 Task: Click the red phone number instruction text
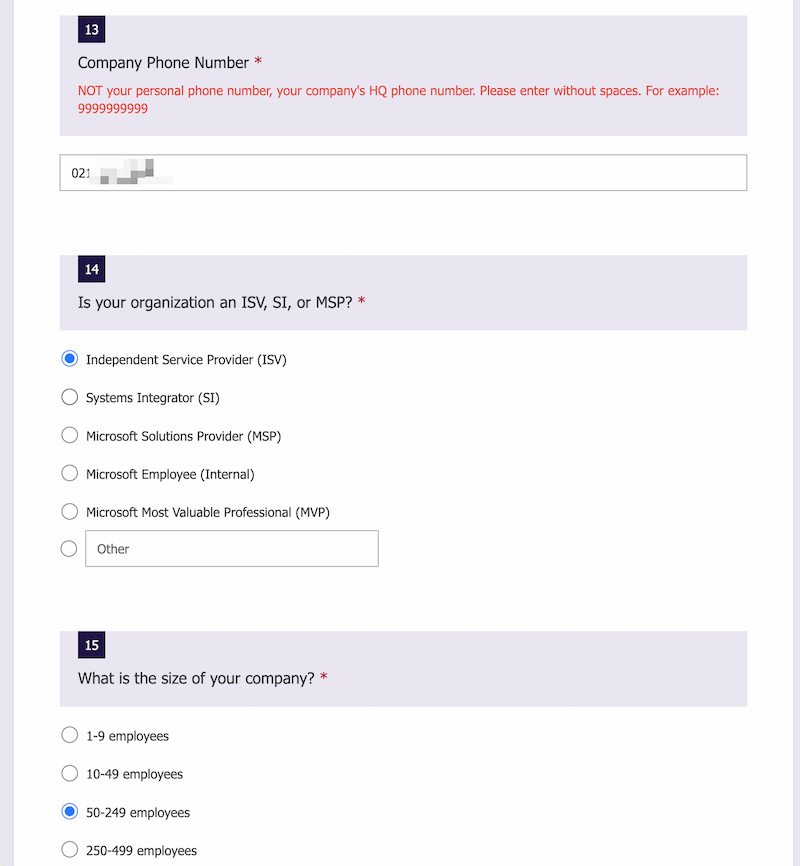(x=398, y=99)
